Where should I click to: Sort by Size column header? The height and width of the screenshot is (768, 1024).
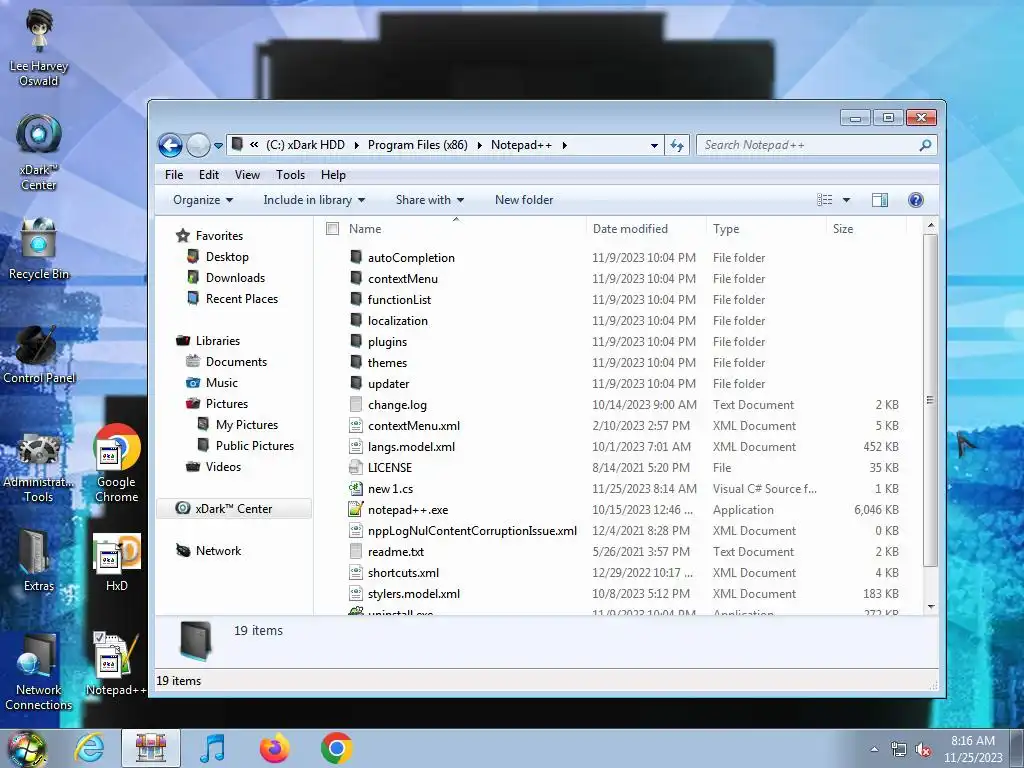coord(867,229)
